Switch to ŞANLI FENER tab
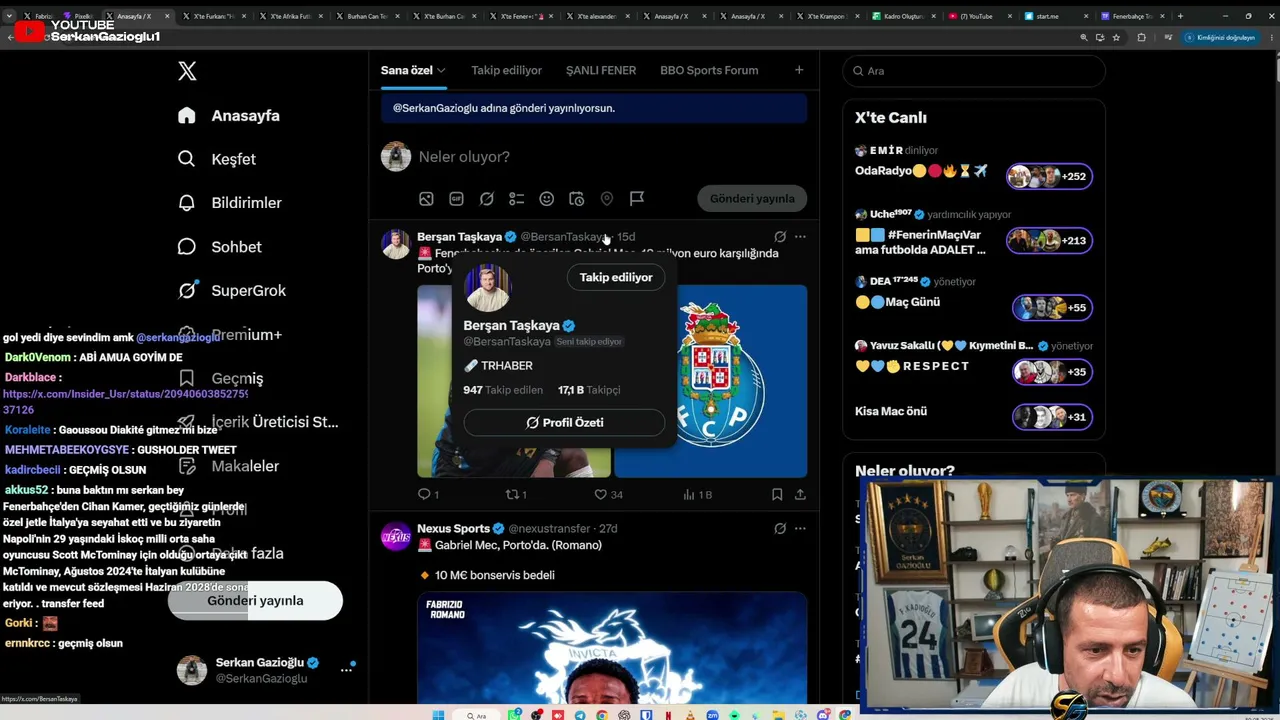1280x720 pixels. 601,71
